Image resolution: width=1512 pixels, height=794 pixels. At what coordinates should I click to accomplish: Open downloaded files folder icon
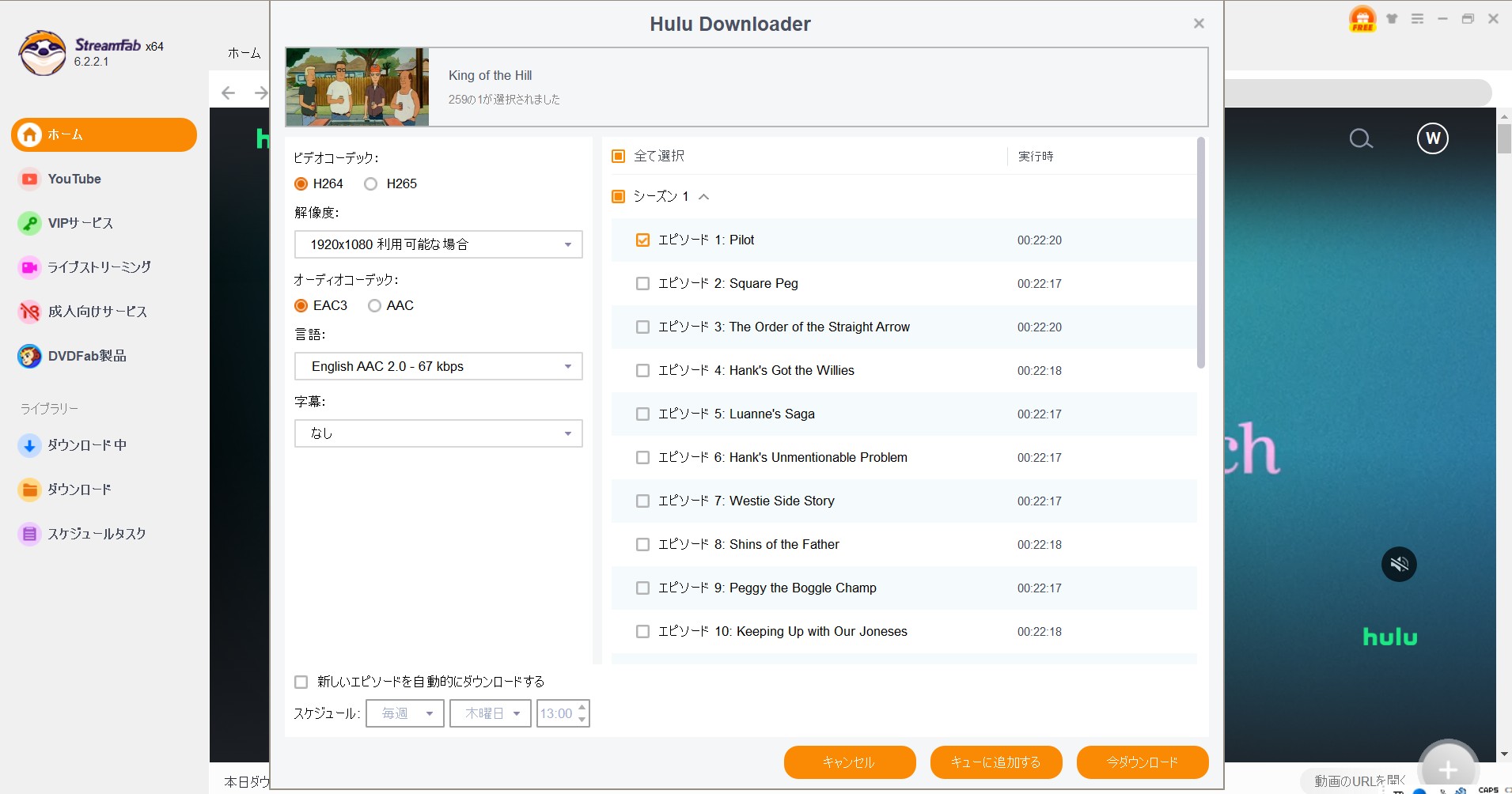[x=29, y=490]
